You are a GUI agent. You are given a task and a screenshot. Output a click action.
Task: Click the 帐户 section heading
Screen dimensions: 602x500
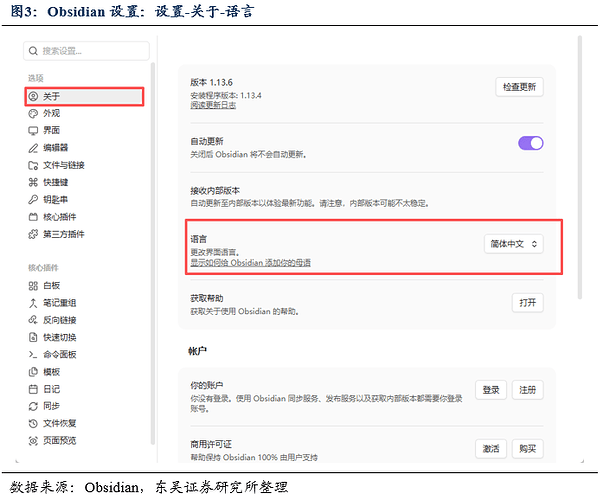pos(198,351)
